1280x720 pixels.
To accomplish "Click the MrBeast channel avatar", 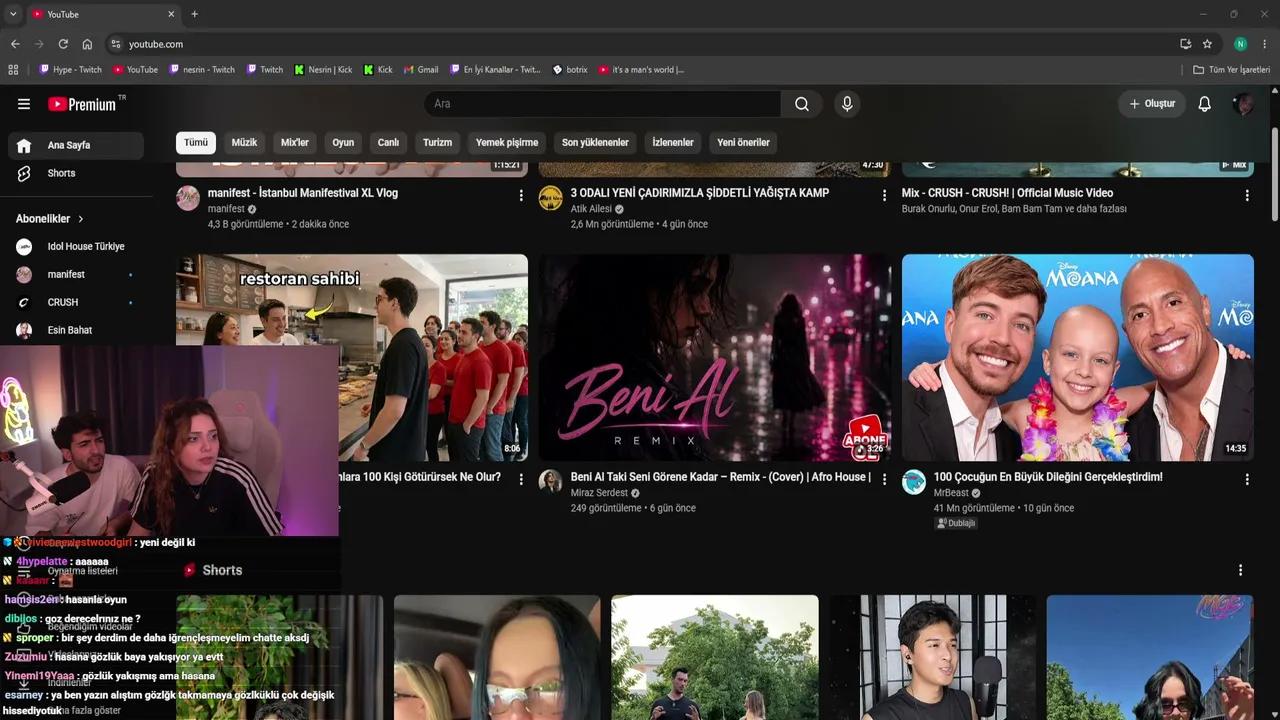I will coord(914,482).
